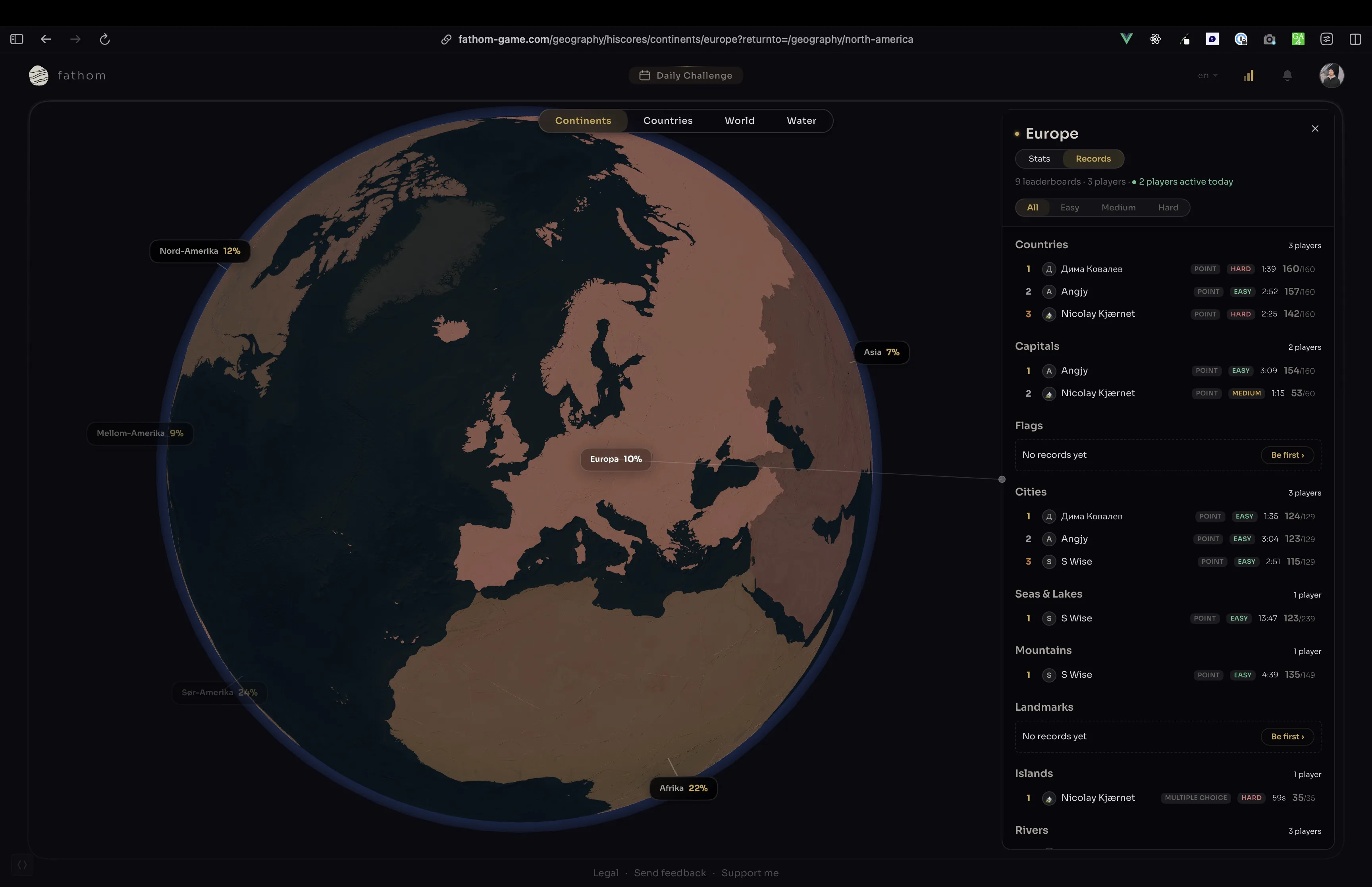The height and width of the screenshot is (887, 1372).
Task: Select the Continents tab
Action: (583, 121)
